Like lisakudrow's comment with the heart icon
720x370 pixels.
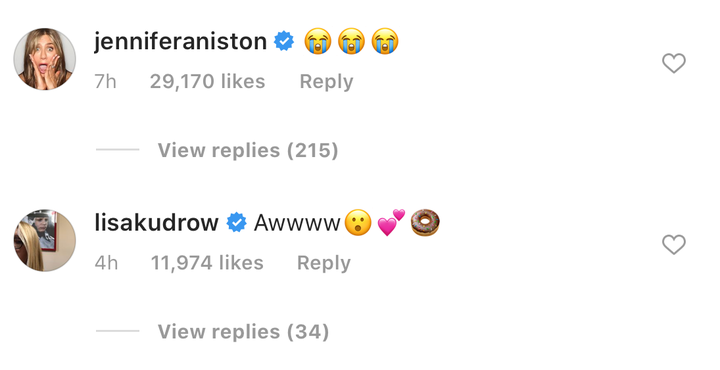click(674, 244)
